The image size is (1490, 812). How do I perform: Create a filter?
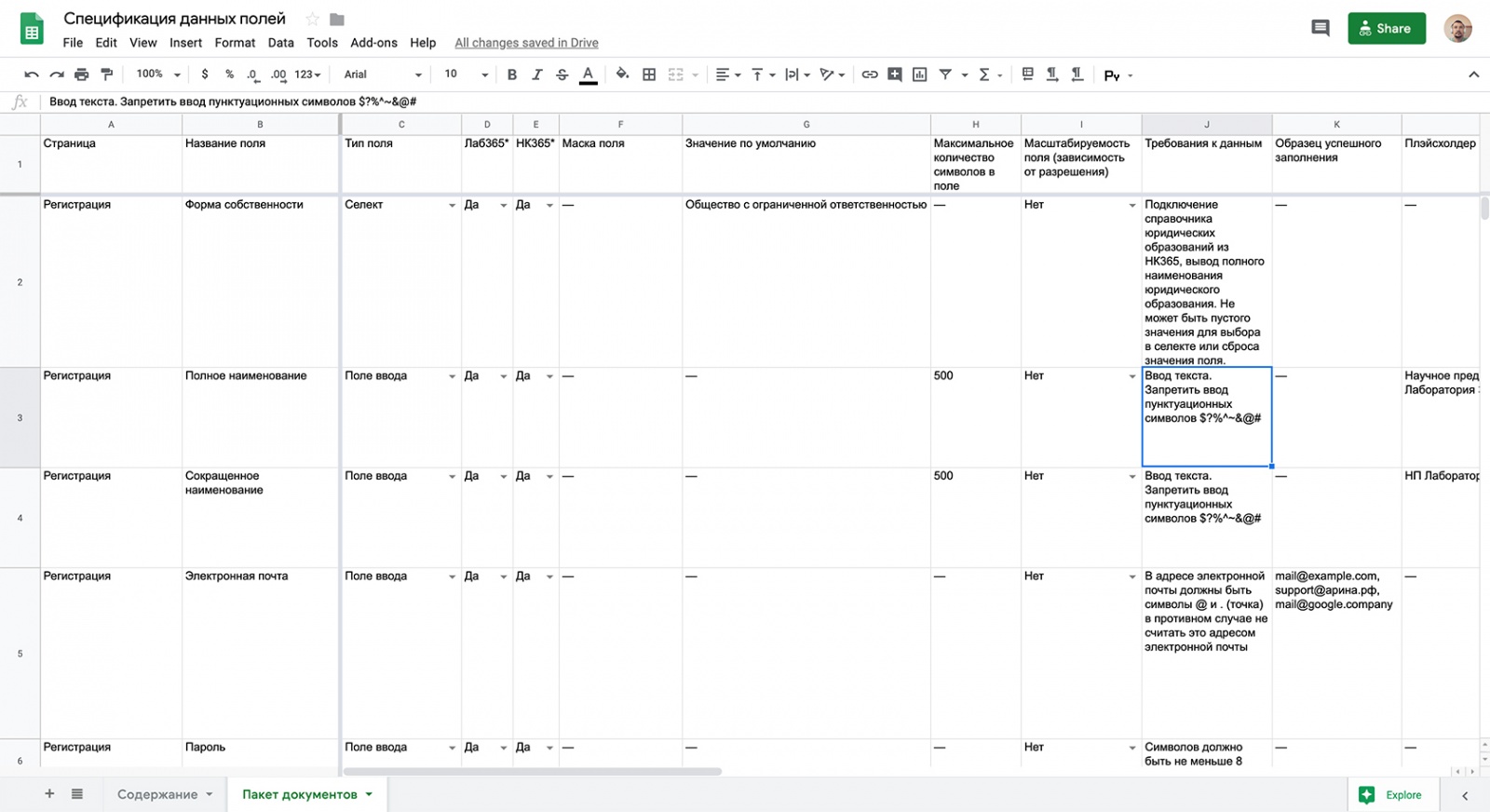point(945,74)
